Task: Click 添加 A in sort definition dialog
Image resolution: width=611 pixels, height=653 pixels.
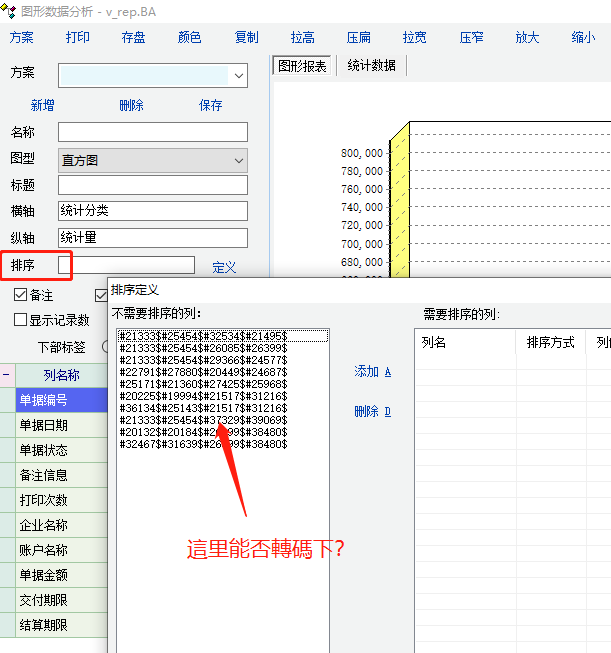Action: [x=372, y=372]
